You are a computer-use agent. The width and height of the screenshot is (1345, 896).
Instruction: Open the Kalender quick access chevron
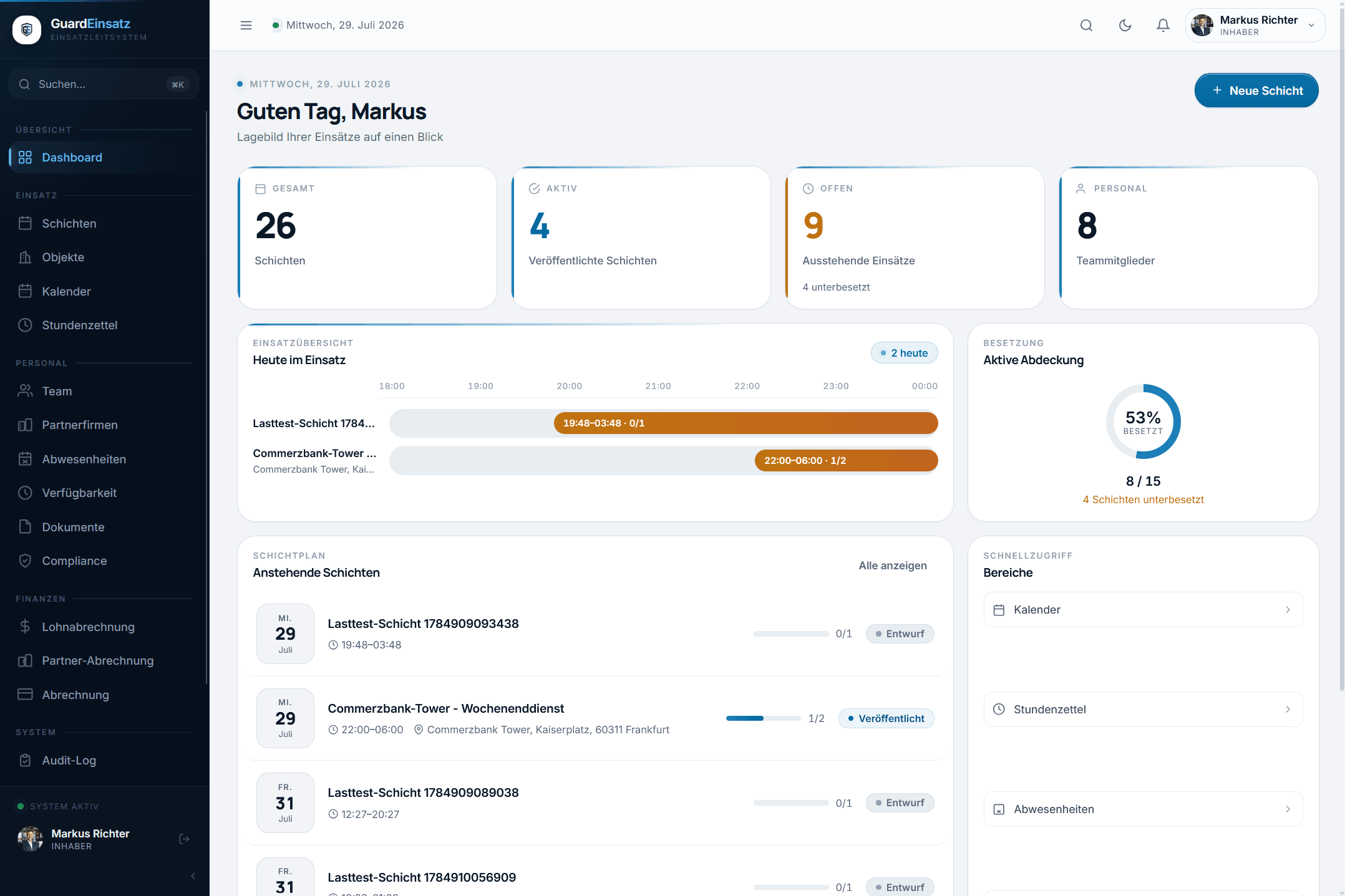(x=1288, y=610)
